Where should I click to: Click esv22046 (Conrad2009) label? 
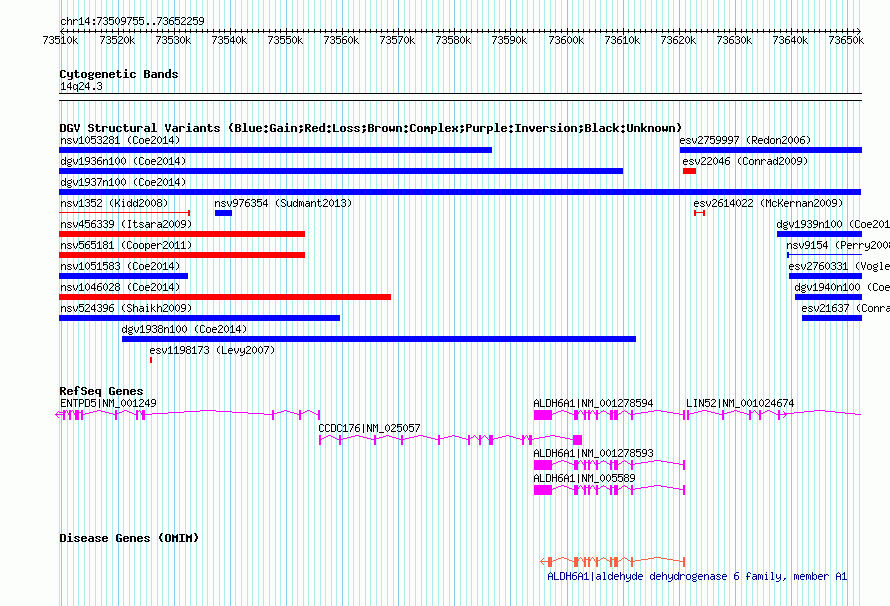(x=745, y=161)
